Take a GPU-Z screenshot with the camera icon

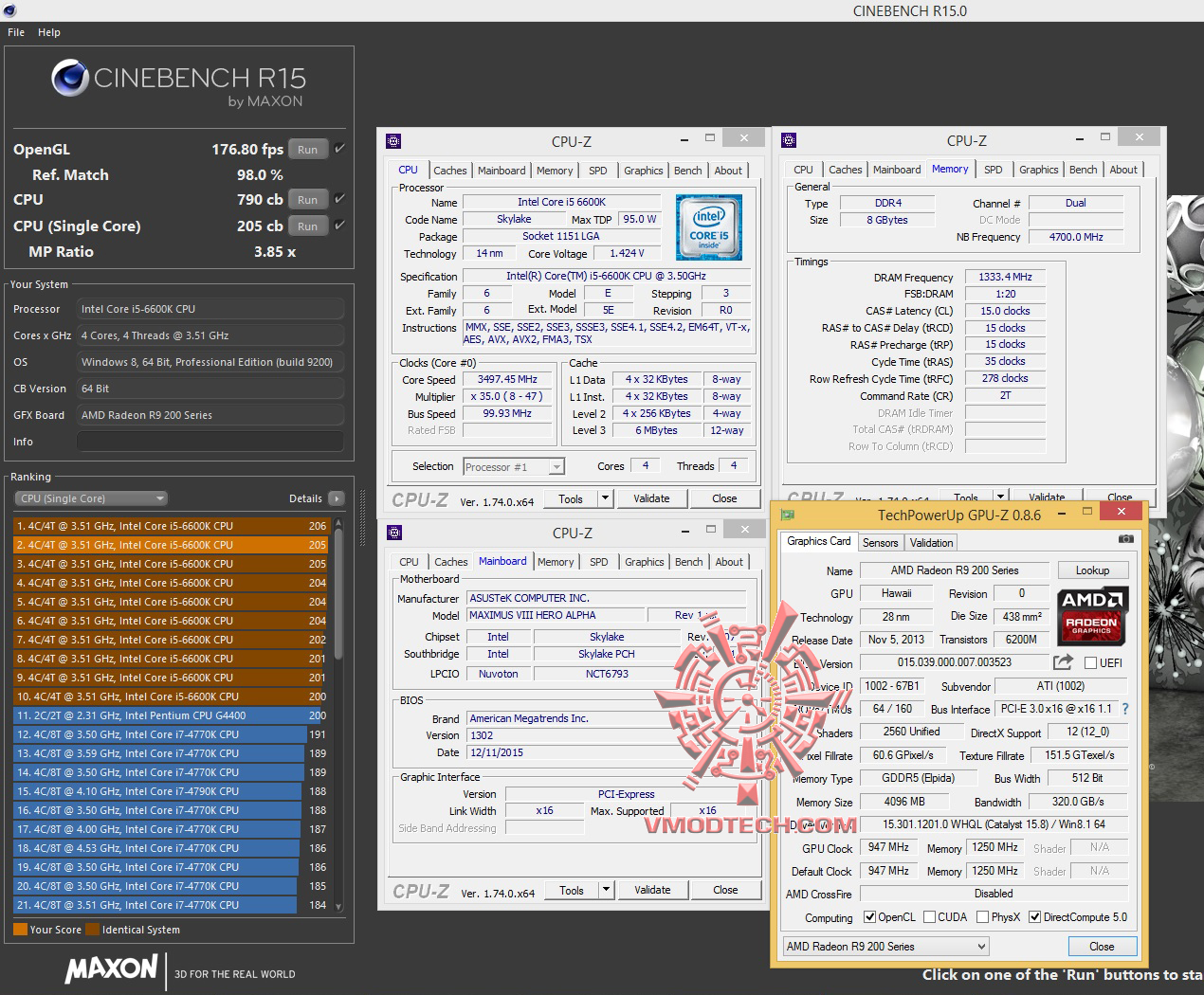pos(1125,538)
